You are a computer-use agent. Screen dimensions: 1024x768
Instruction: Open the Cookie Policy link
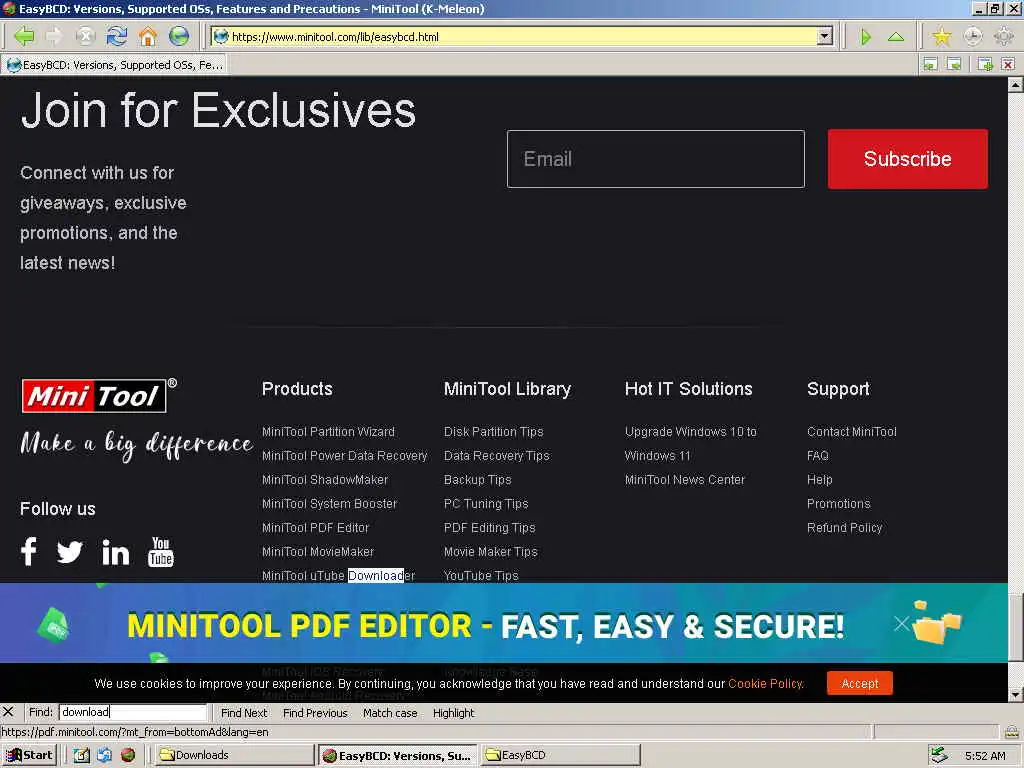coord(765,683)
